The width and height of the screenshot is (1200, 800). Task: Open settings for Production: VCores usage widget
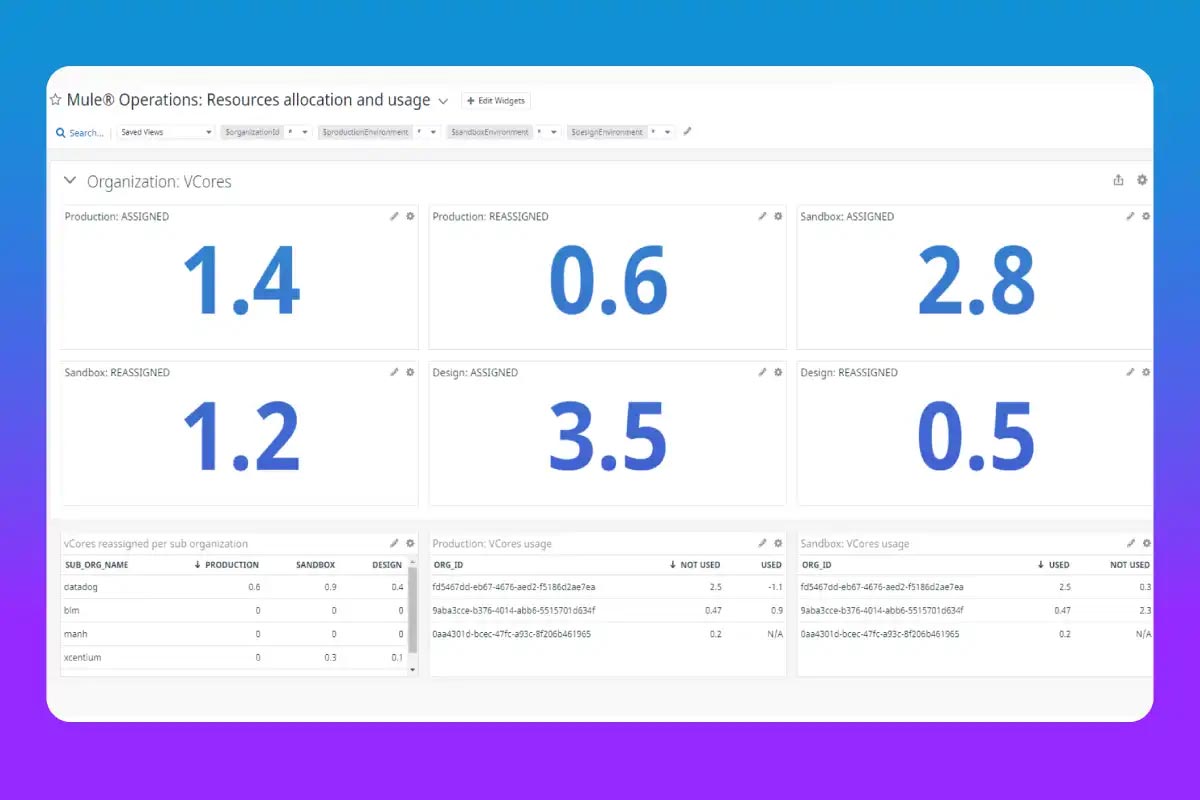[x=778, y=543]
